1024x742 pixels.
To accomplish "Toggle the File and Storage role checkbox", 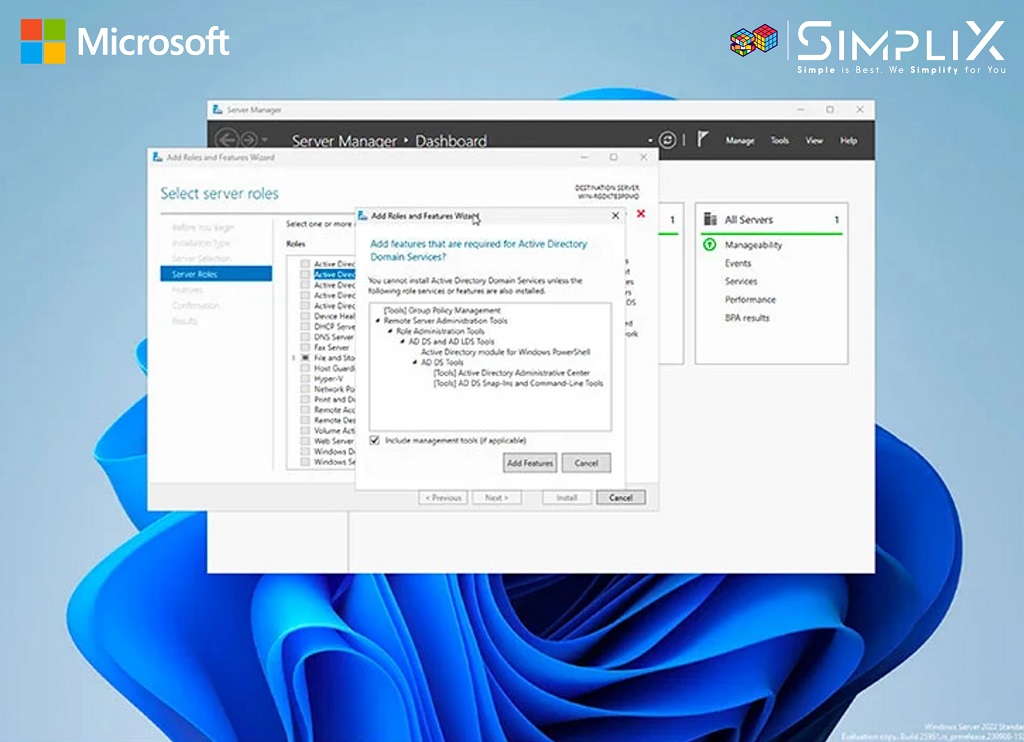I will click(x=305, y=358).
